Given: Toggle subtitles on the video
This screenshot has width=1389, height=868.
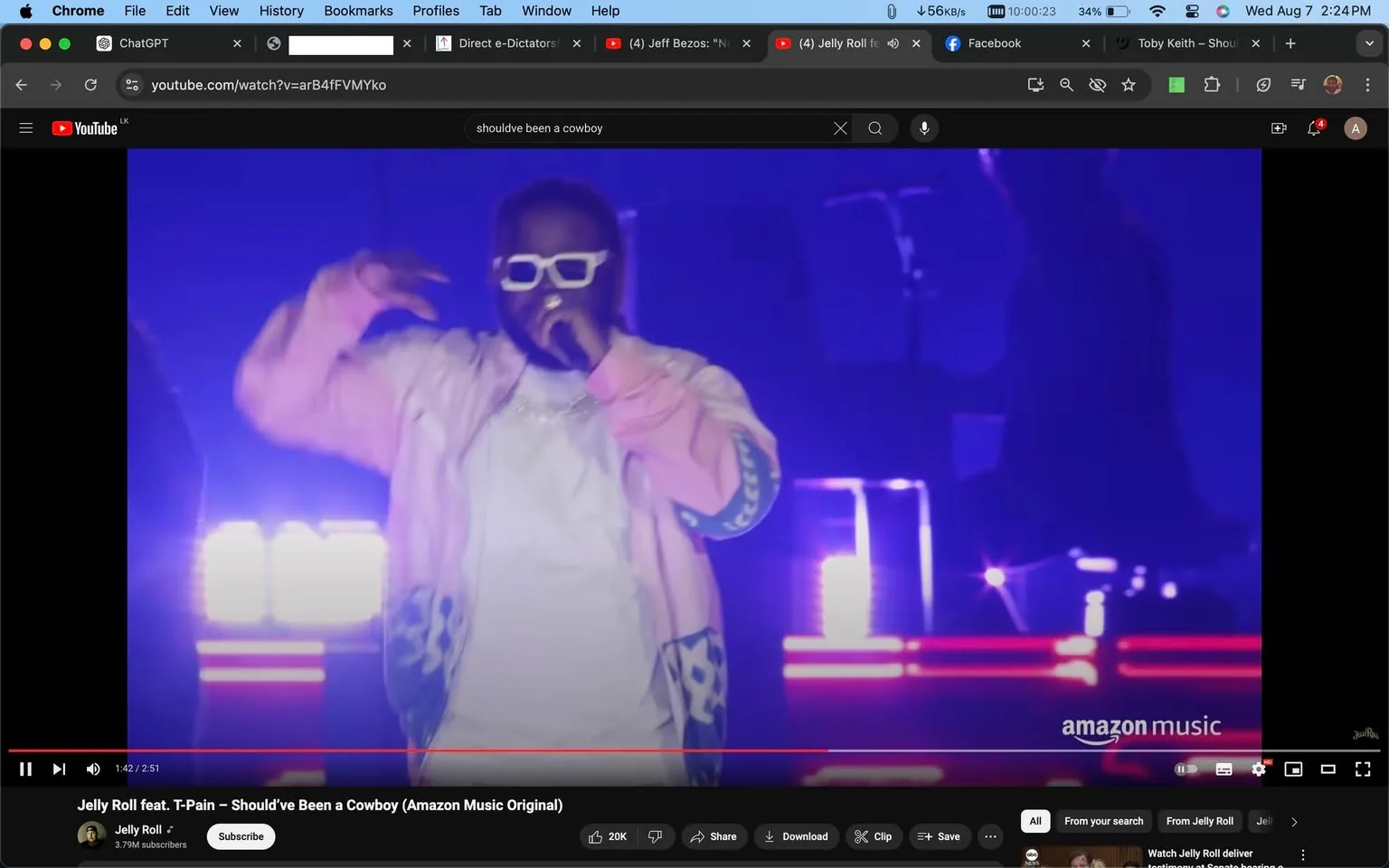Looking at the screenshot, I should 1224,769.
